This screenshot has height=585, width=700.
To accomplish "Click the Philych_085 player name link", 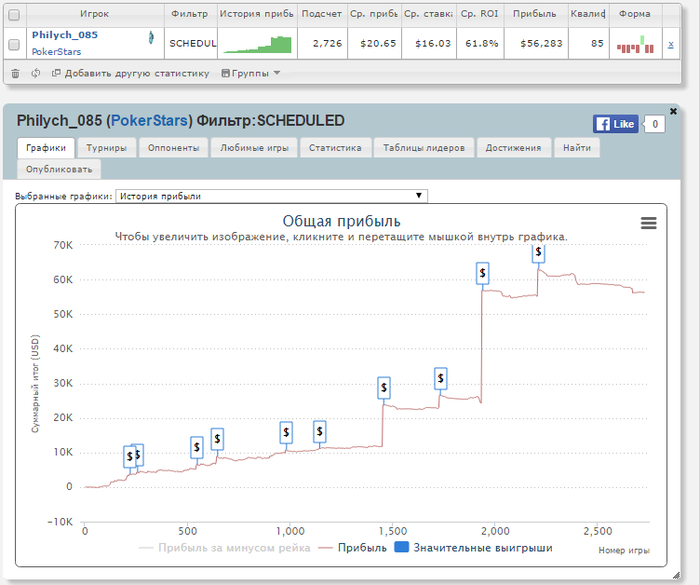I will (65, 35).
